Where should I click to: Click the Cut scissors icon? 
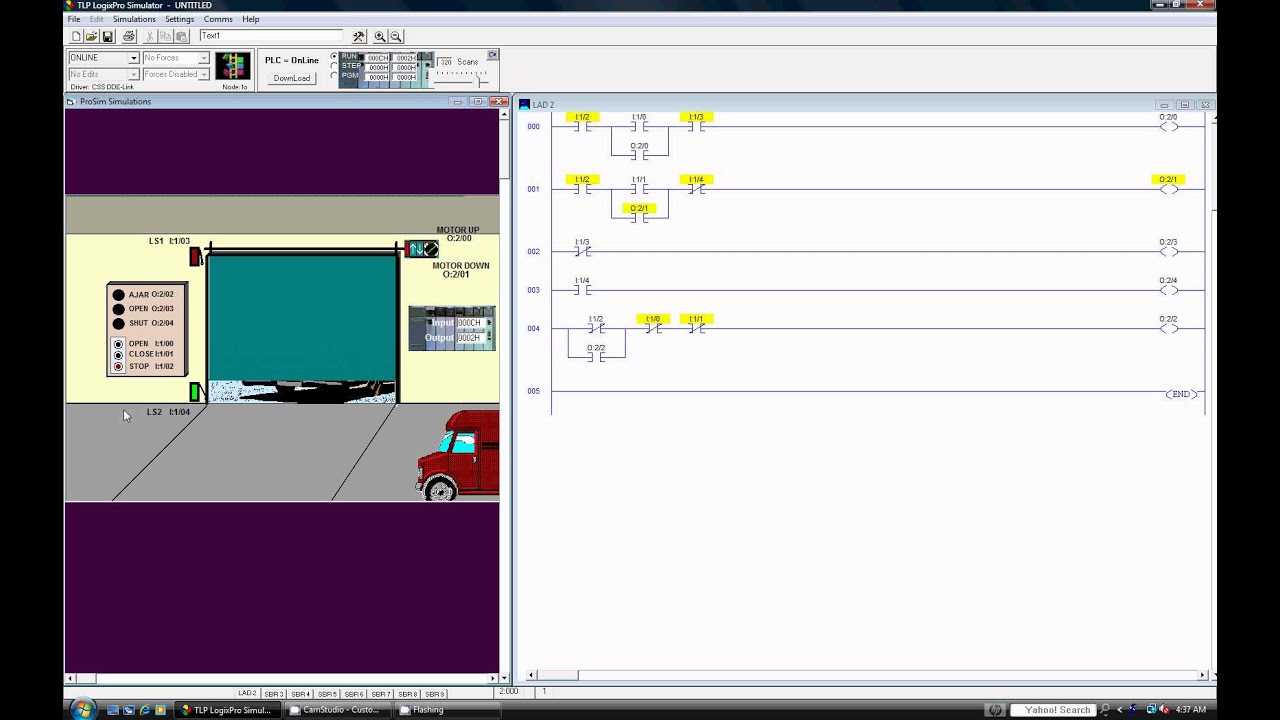[151, 36]
